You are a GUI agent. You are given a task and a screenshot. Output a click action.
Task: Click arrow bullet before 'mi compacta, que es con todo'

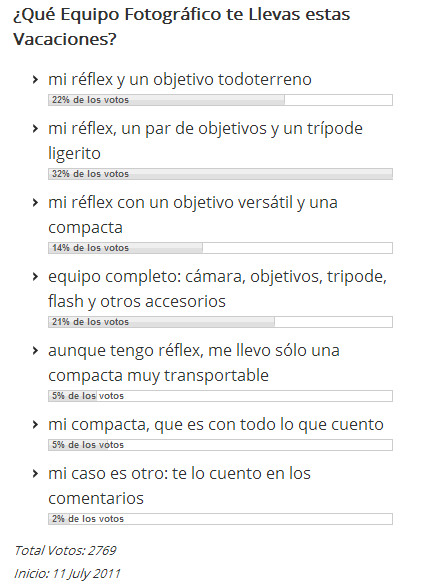click(x=35, y=425)
